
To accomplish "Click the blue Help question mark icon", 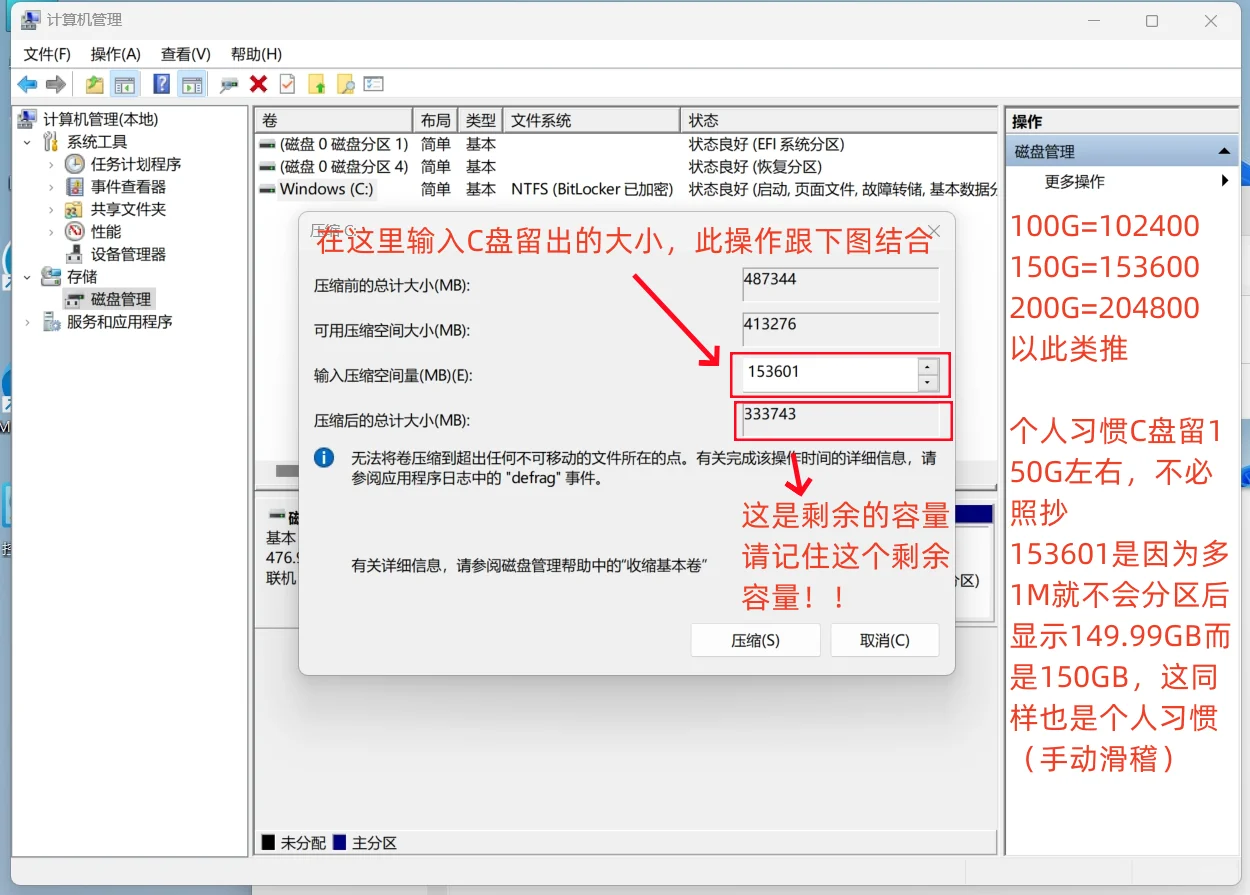I will pyautogui.click(x=161, y=85).
